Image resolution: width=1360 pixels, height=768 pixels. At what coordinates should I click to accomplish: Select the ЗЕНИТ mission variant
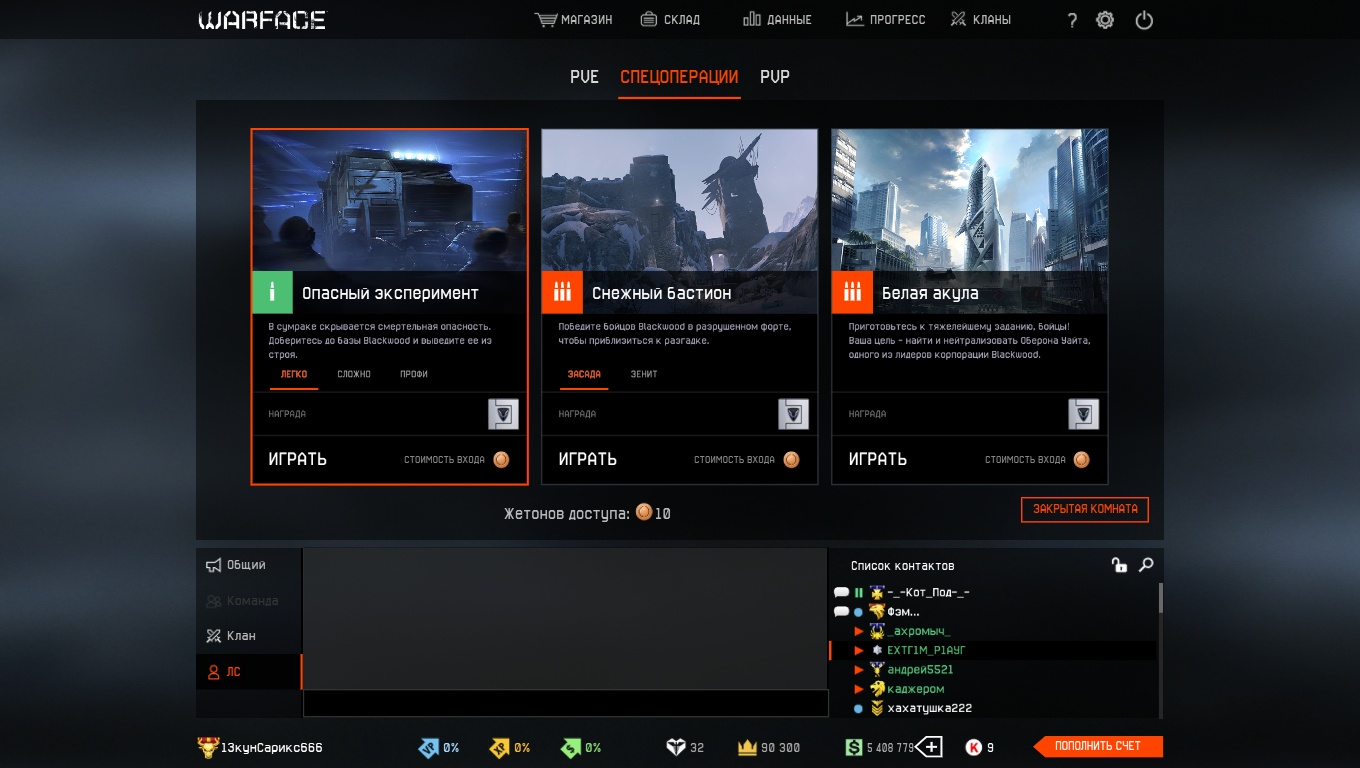[644, 374]
